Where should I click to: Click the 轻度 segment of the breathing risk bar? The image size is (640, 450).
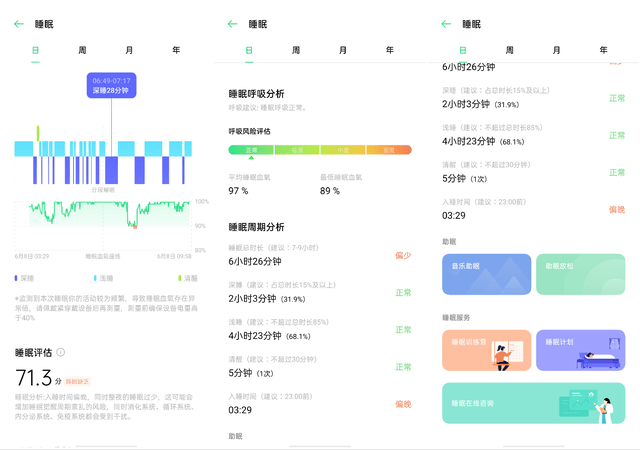point(297,150)
